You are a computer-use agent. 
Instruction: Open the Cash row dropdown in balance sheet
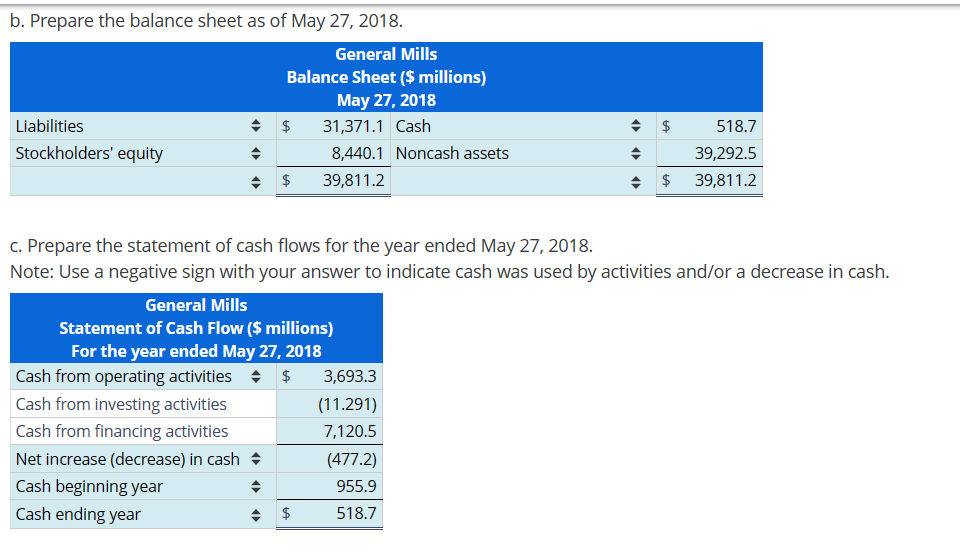pos(523,126)
